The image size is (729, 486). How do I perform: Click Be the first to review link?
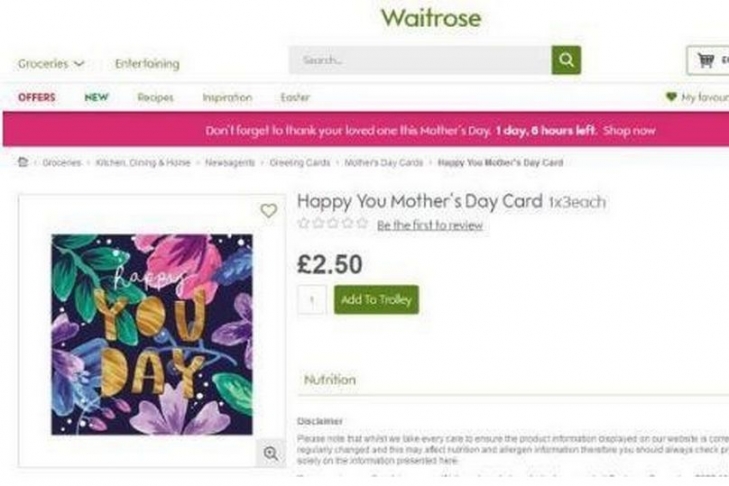[x=429, y=226]
